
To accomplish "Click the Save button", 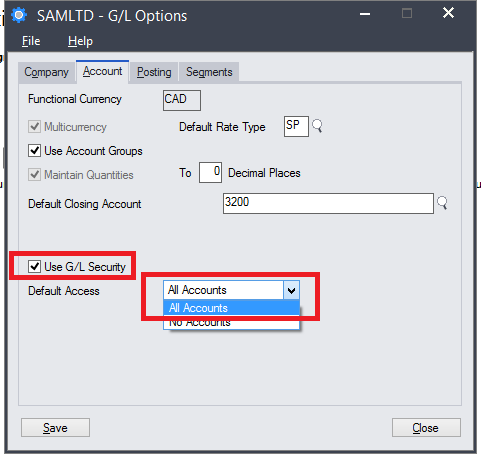I will coord(55,428).
